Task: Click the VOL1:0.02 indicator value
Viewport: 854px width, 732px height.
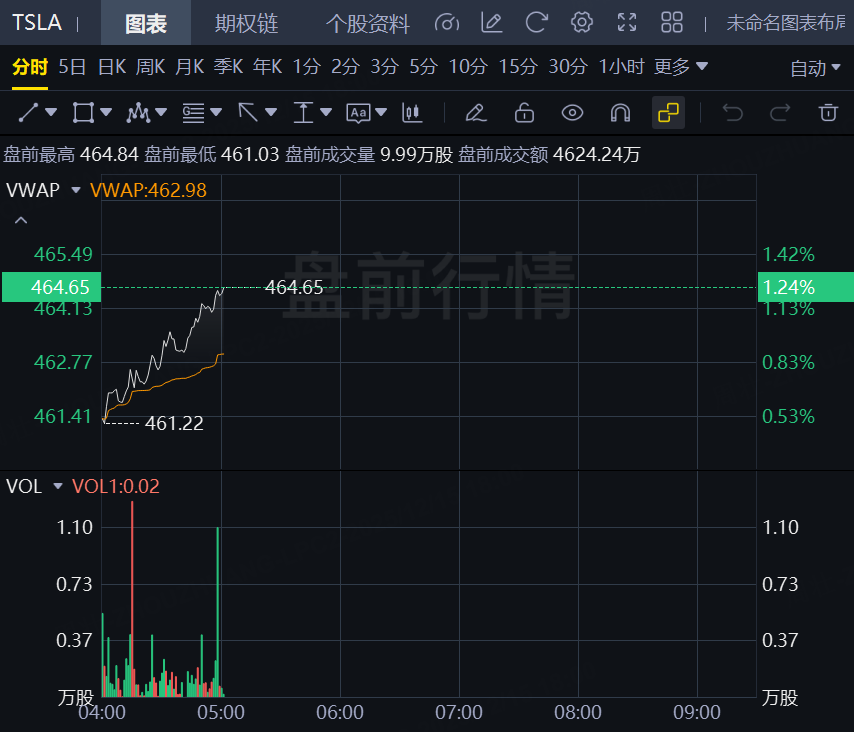Action: [115, 486]
